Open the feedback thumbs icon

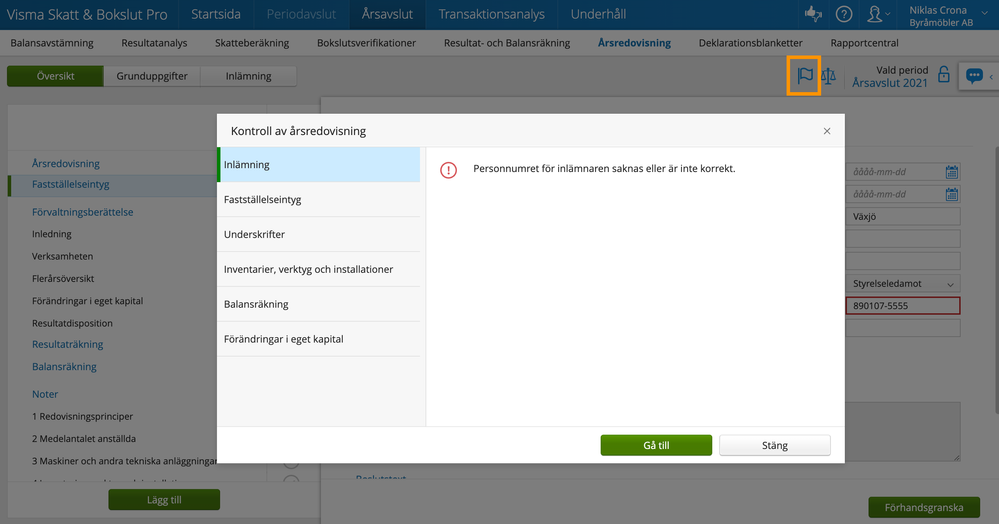pos(811,14)
